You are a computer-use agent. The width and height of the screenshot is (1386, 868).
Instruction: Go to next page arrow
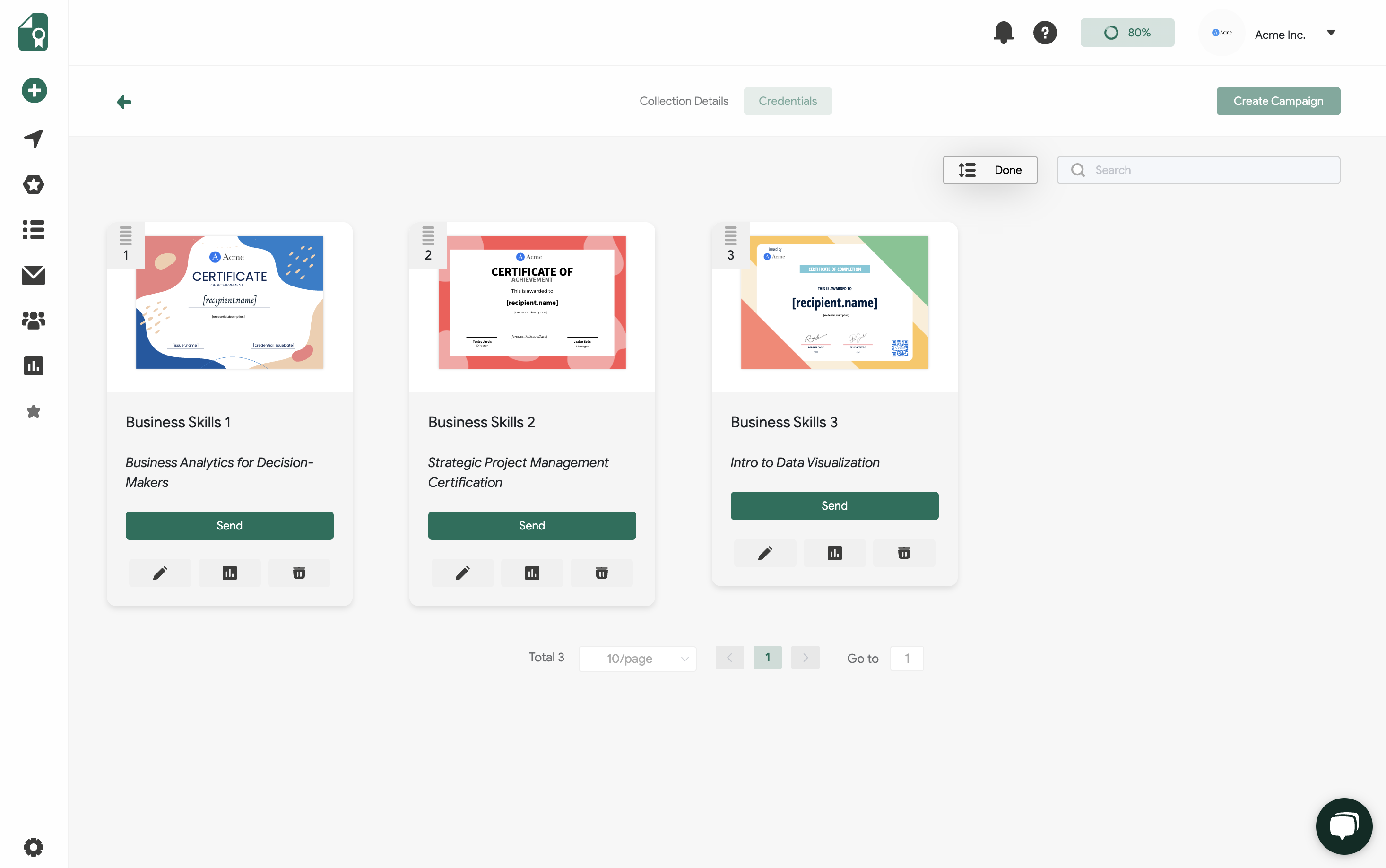click(x=805, y=658)
